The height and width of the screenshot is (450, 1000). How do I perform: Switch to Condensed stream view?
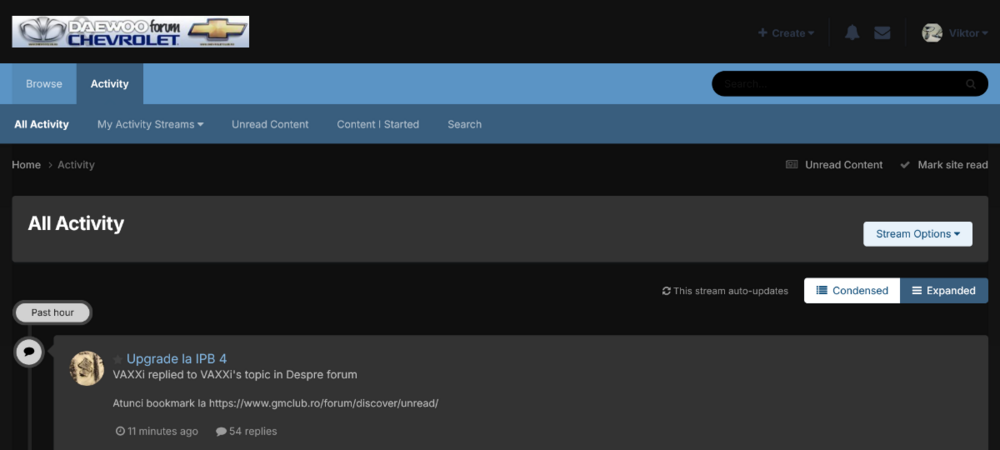(x=852, y=291)
